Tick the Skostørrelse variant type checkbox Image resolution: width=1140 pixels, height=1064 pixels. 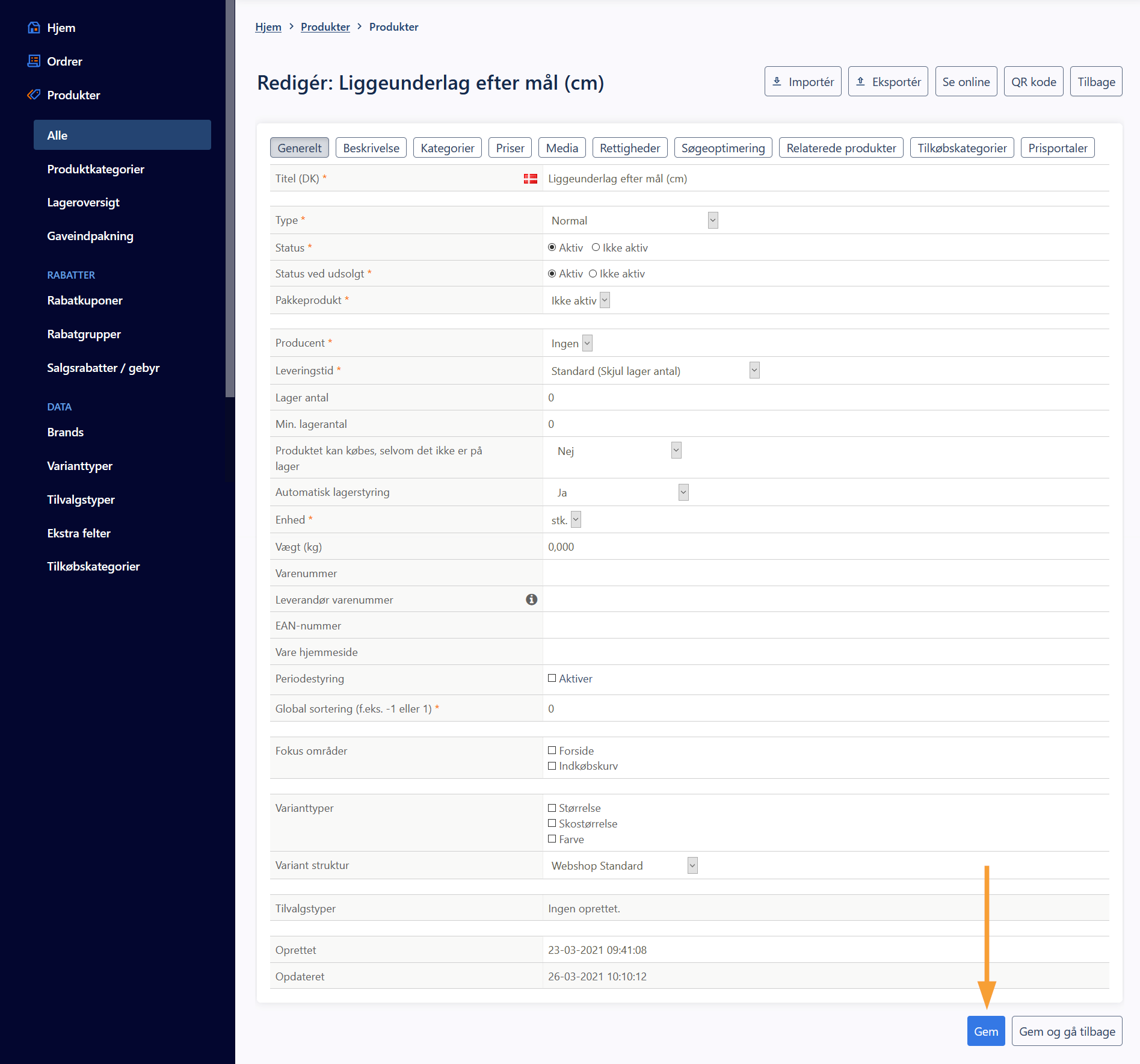pos(552,823)
